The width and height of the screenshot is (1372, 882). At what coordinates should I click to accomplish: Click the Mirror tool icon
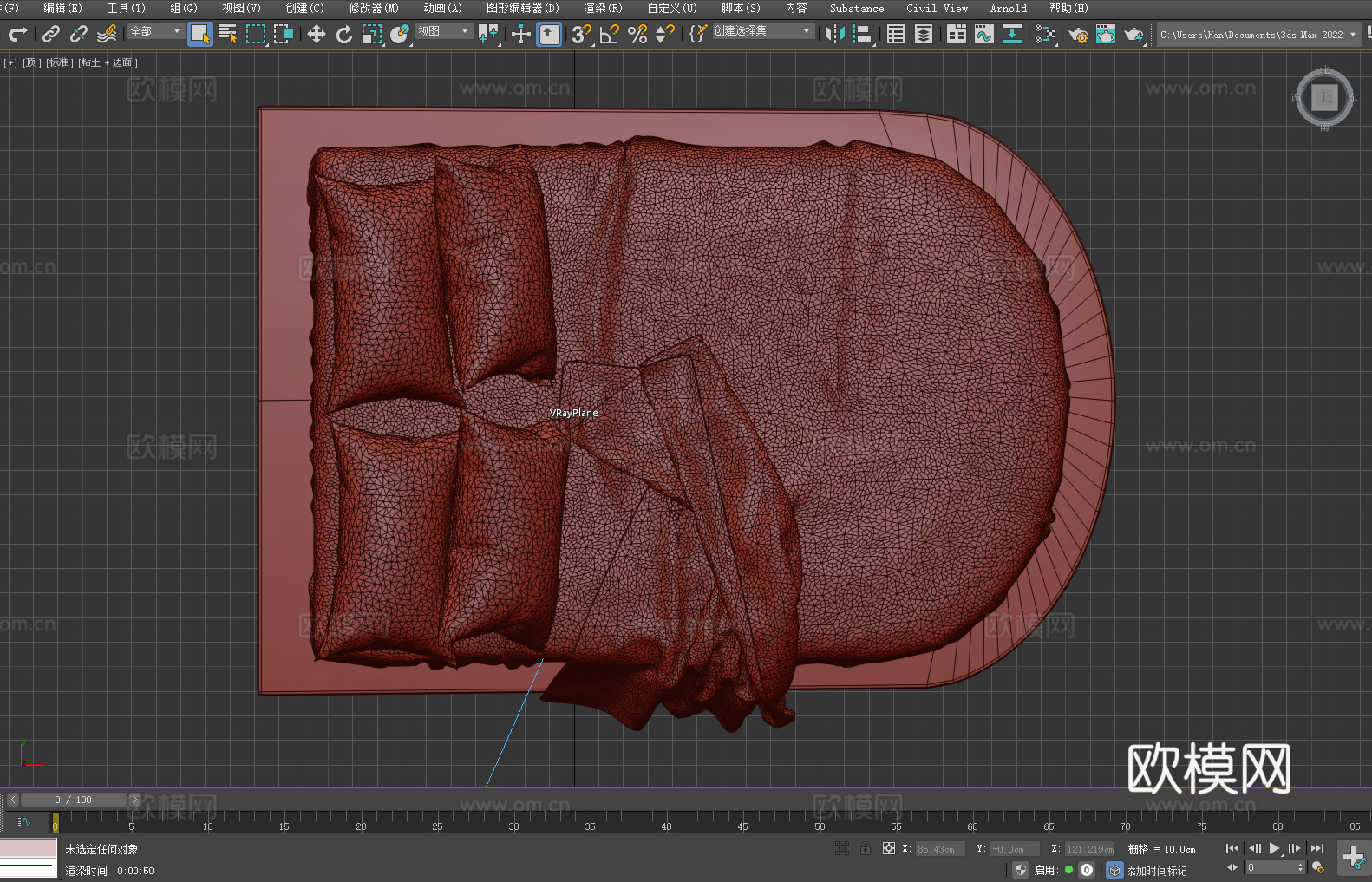pyautogui.click(x=834, y=35)
